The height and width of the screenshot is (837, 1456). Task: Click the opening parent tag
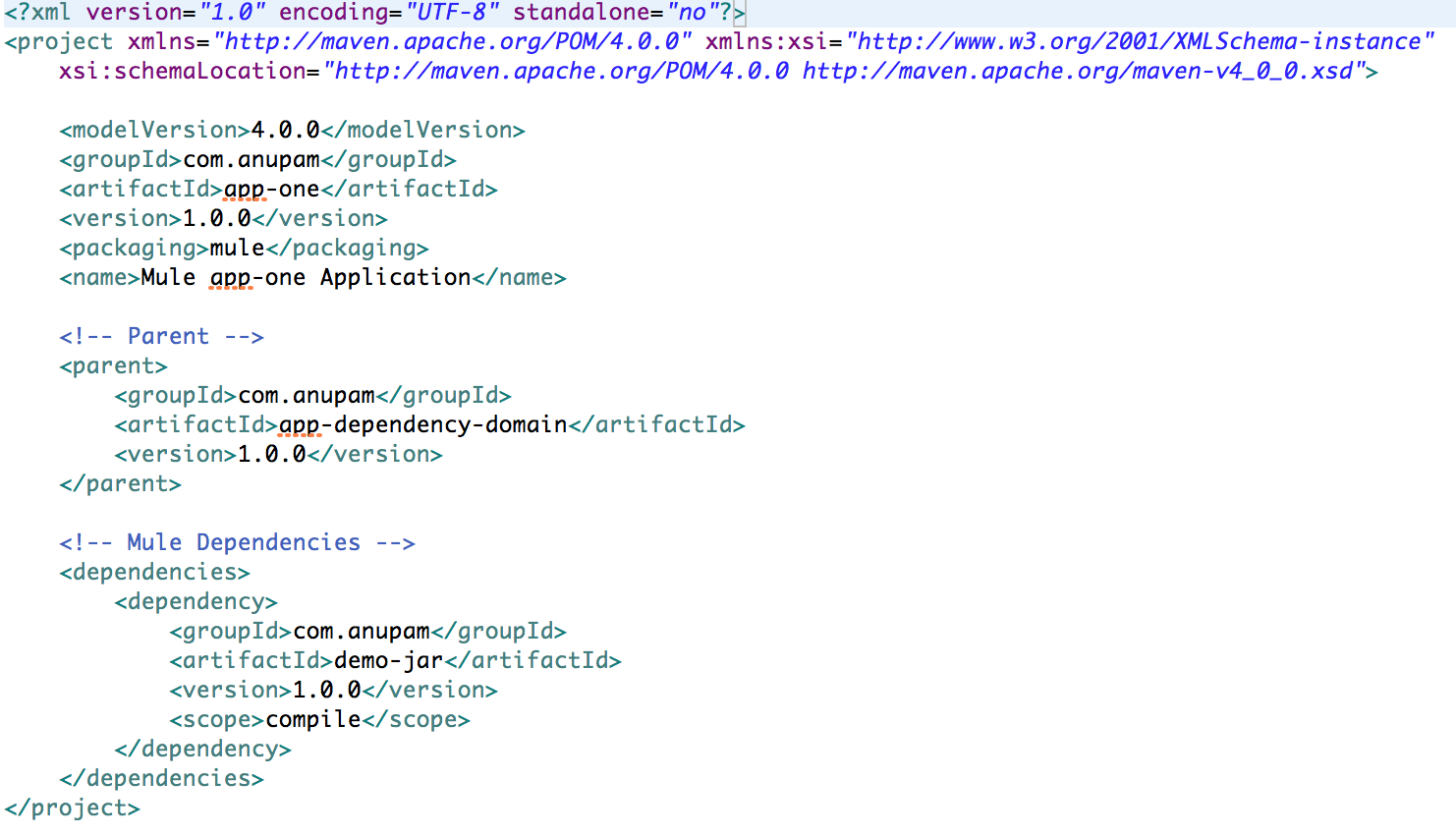pyautogui.click(x=113, y=364)
